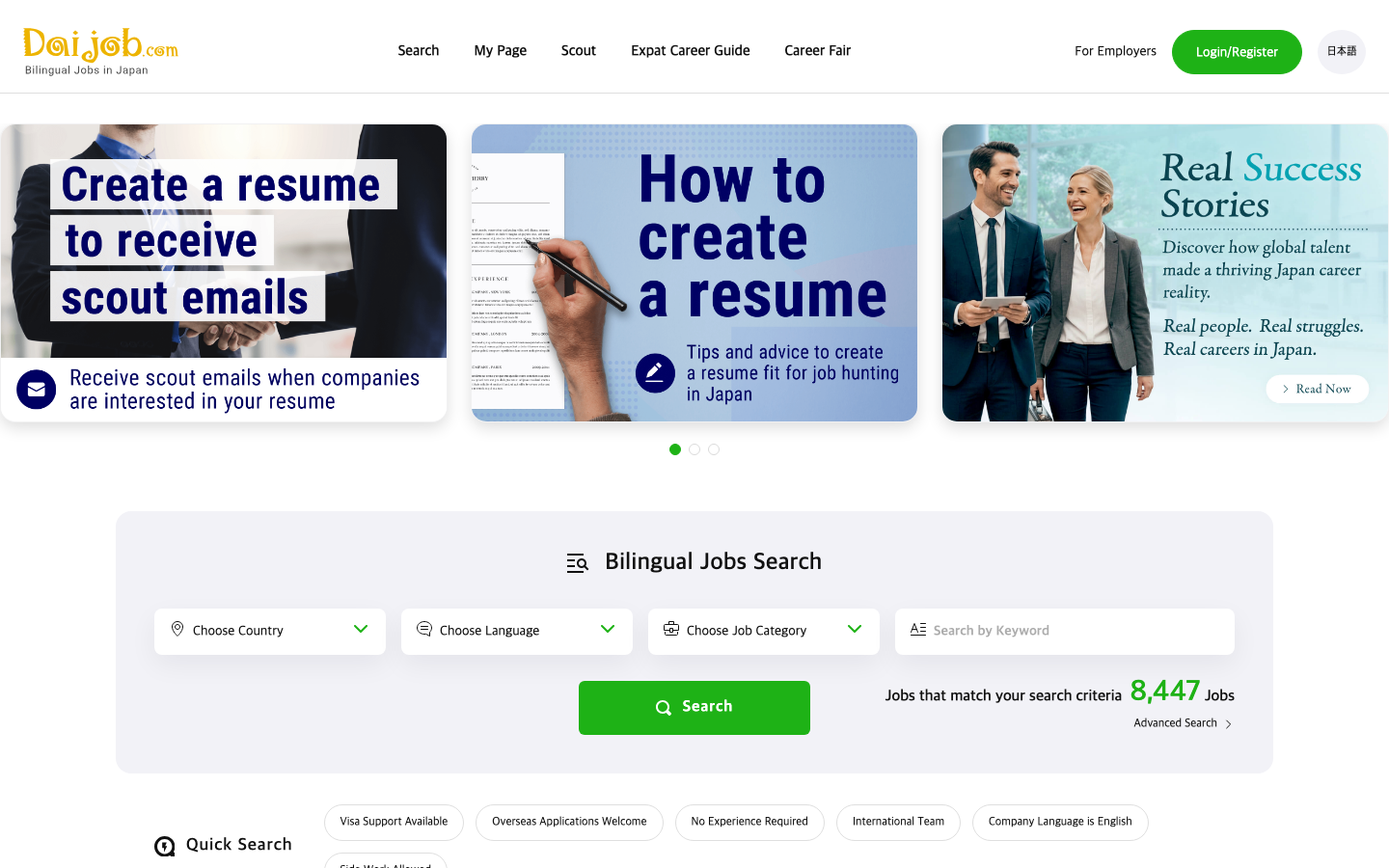Click the location pin icon in Choose Country

(177, 629)
